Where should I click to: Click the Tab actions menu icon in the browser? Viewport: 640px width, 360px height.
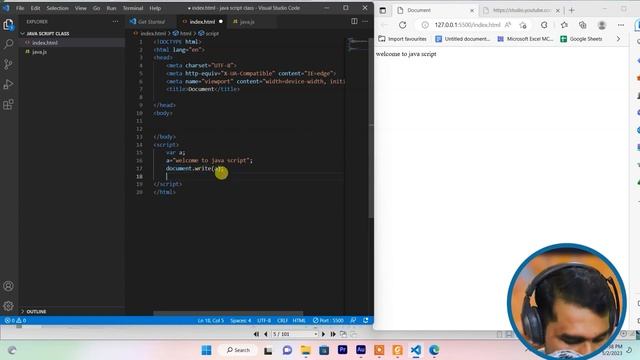(x=383, y=11)
